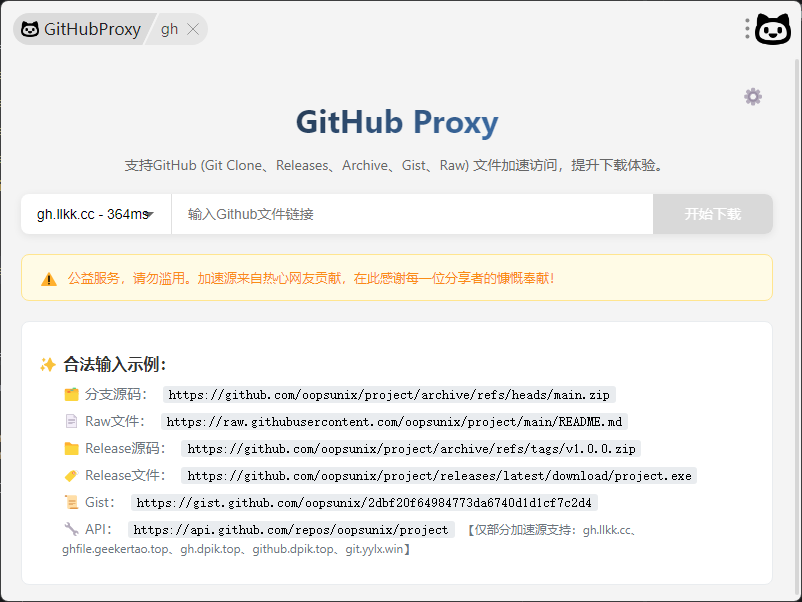Select the gist.github.com example URL
Image resolution: width=802 pixels, height=602 pixels.
click(364, 503)
